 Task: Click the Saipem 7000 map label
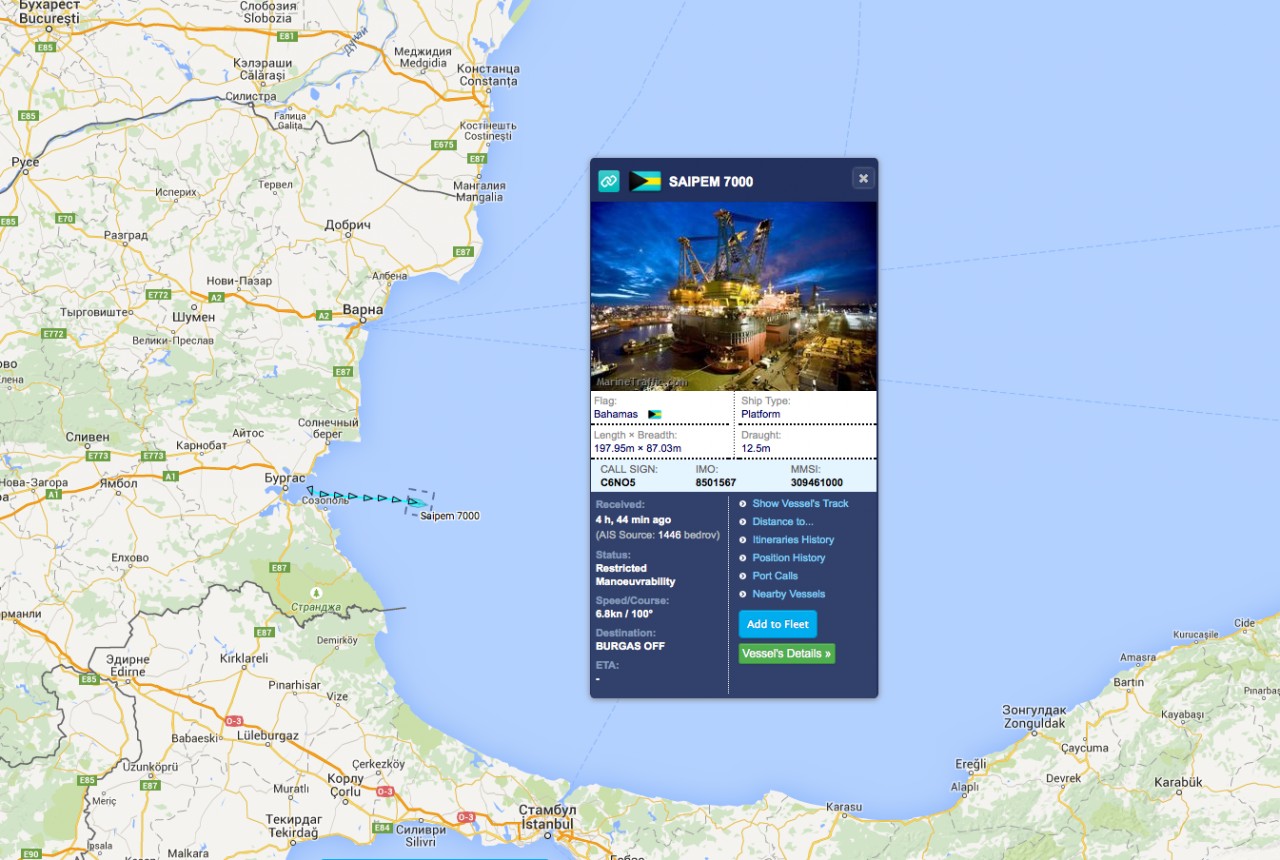pyautogui.click(x=449, y=516)
